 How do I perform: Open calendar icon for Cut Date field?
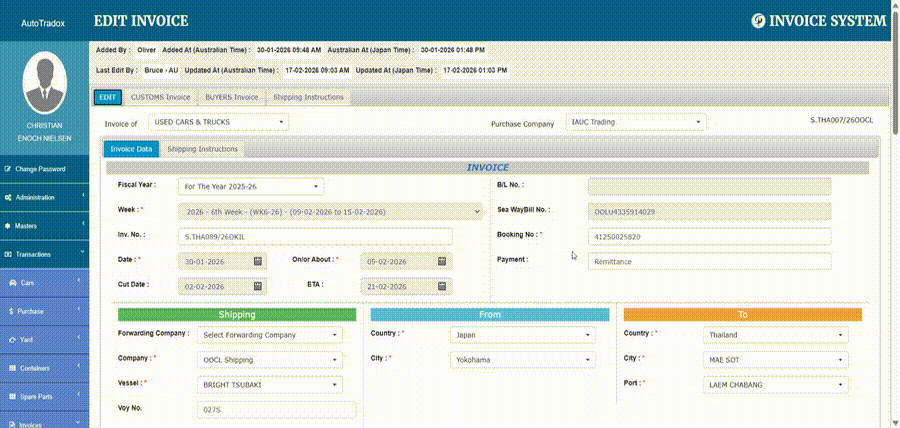click(258, 286)
